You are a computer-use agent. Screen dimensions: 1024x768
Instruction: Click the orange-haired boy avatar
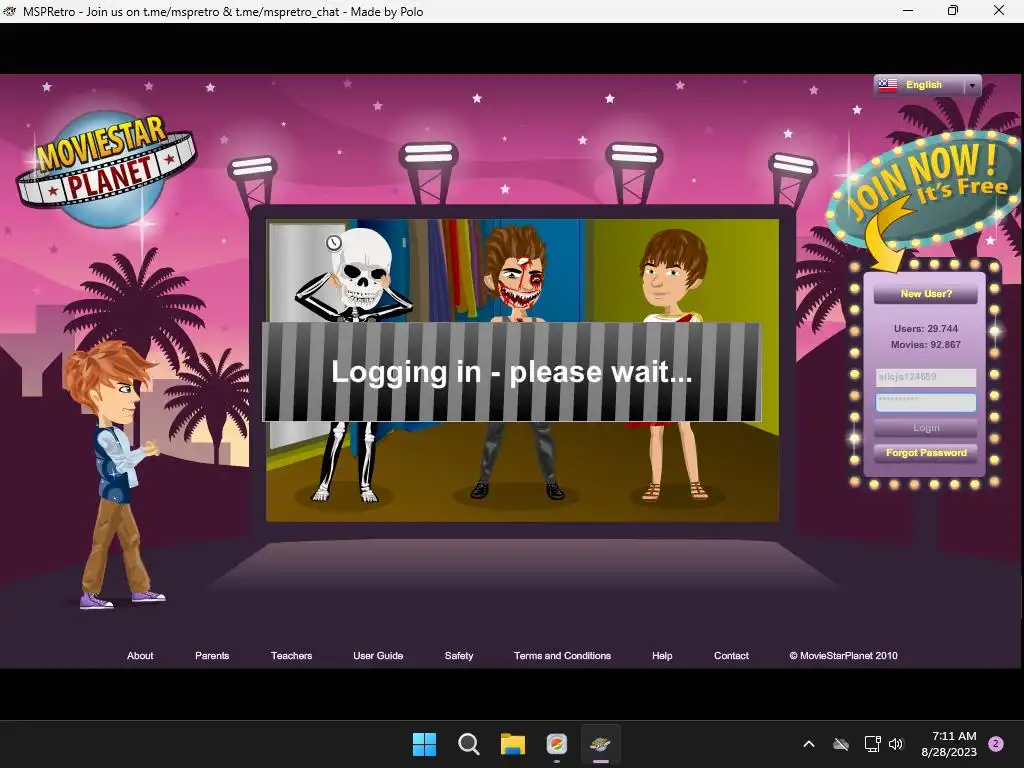pos(114,473)
